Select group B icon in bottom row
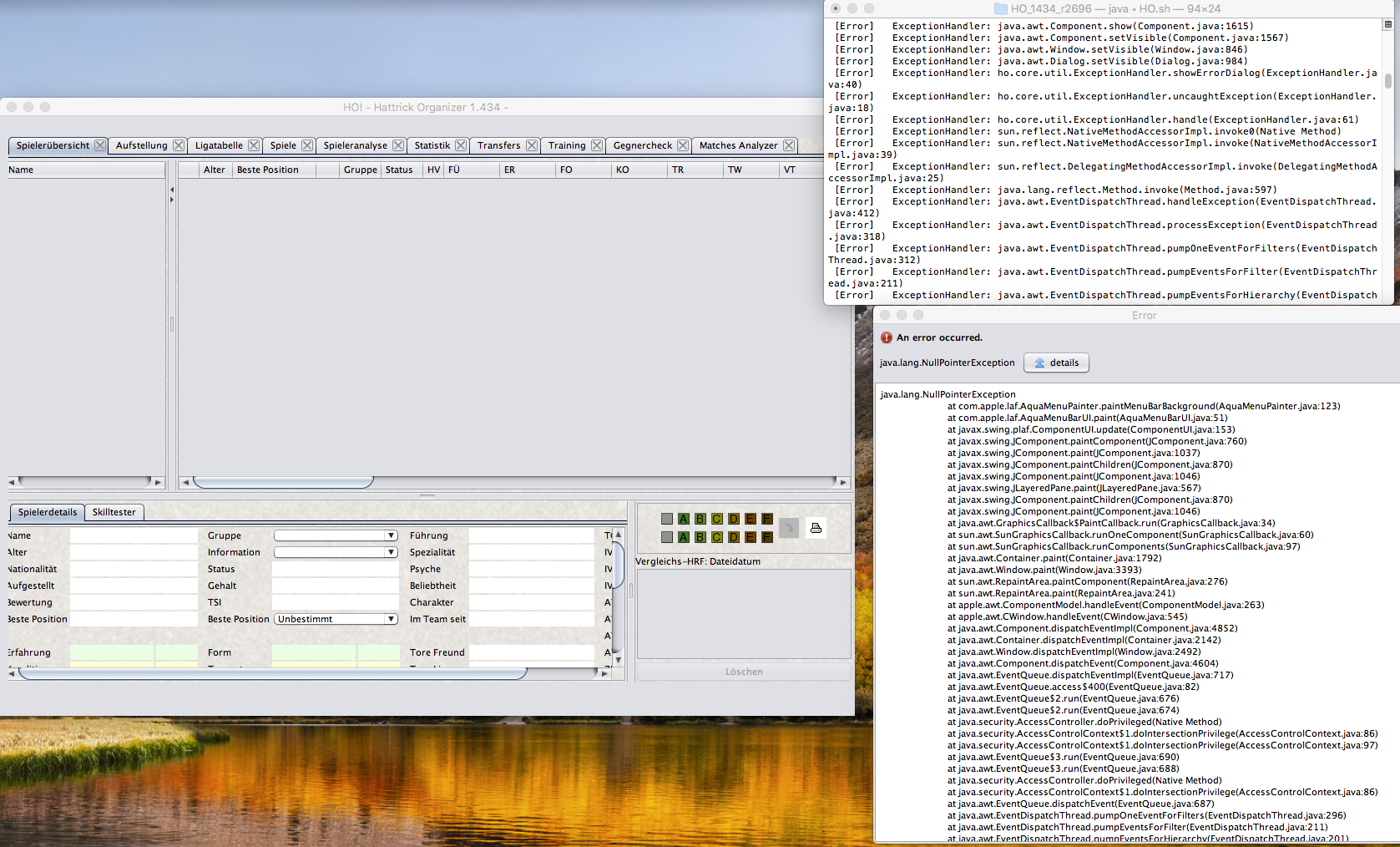 pyautogui.click(x=700, y=537)
